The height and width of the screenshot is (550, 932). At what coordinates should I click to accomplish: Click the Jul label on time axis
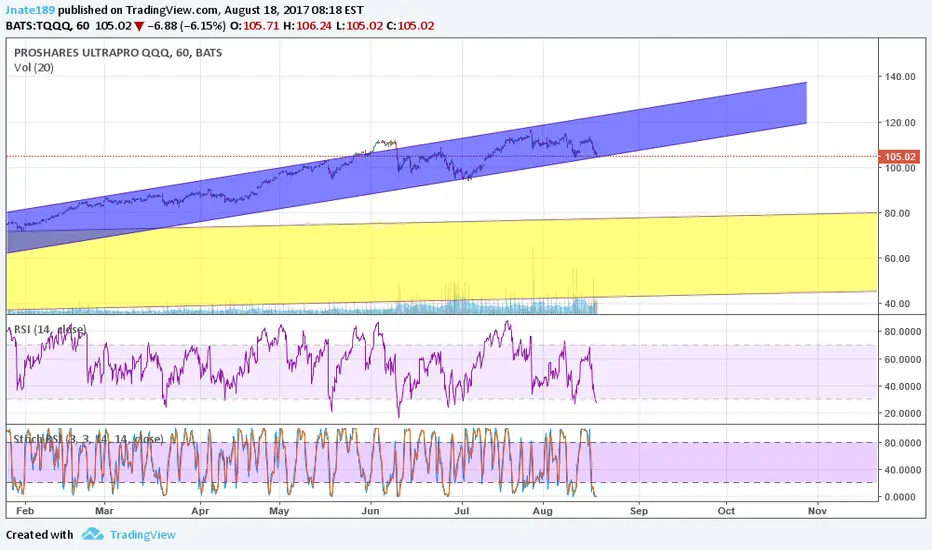pyautogui.click(x=461, y=511)
